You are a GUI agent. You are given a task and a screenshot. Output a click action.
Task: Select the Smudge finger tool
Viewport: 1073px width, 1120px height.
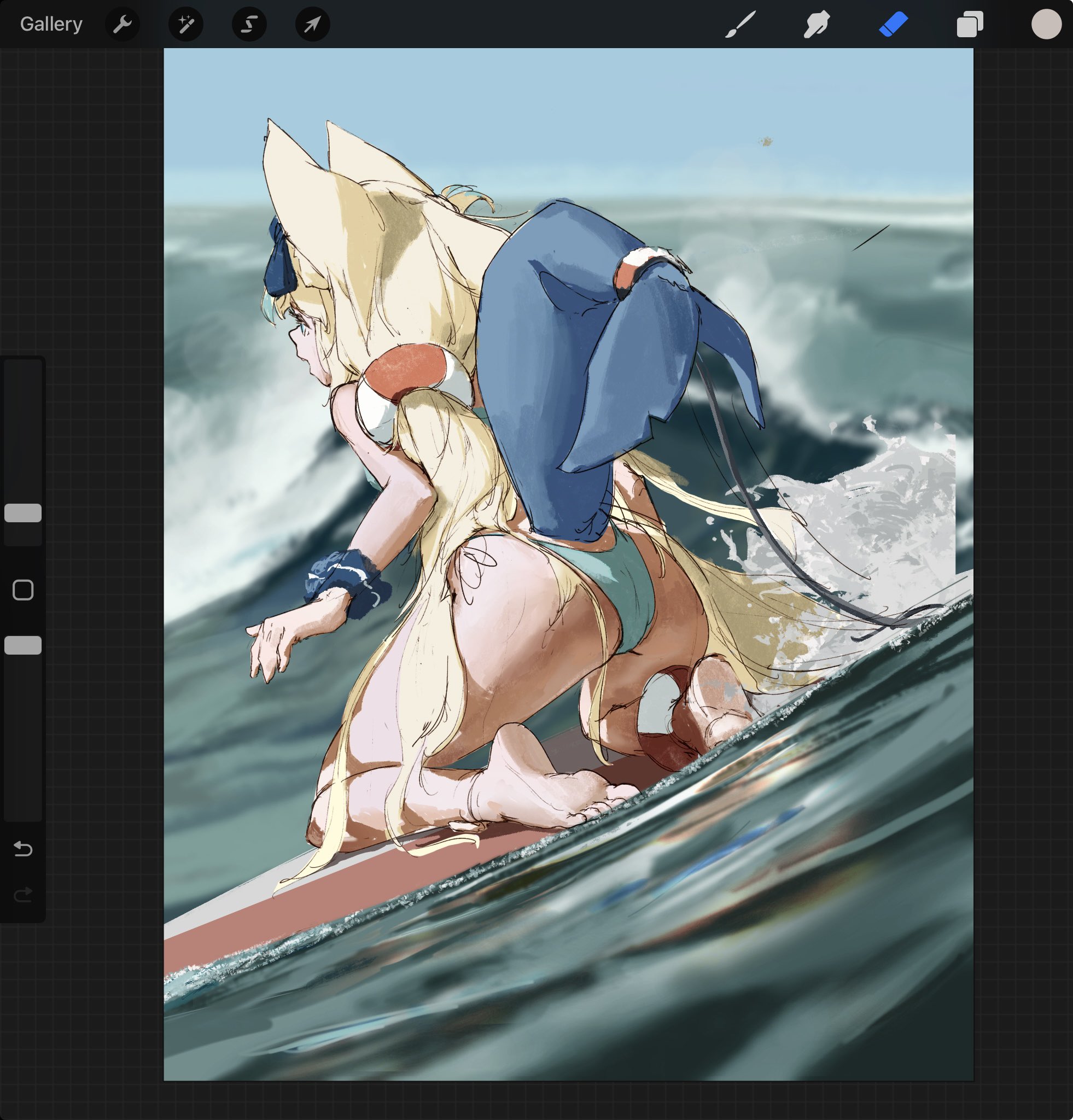point(817,24)
